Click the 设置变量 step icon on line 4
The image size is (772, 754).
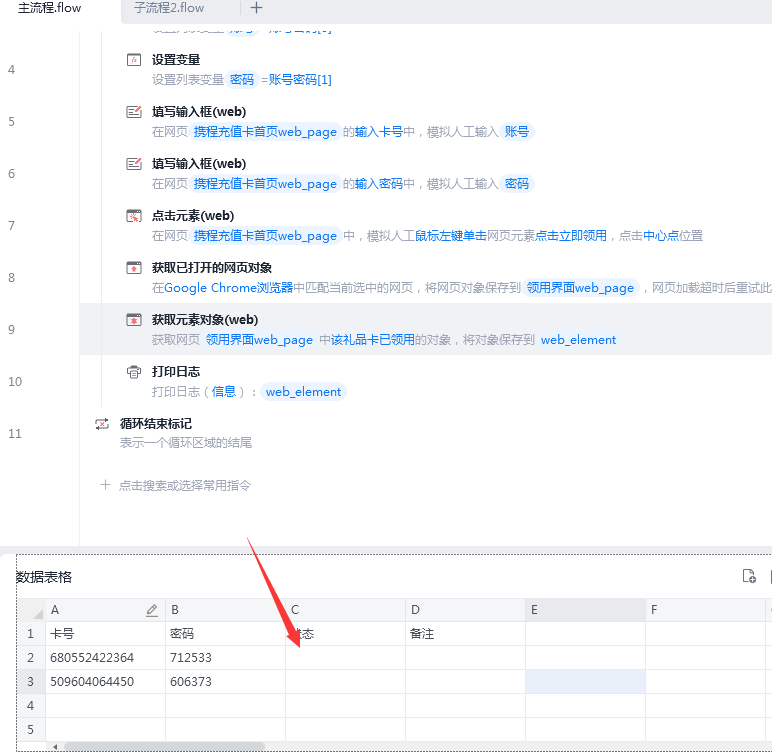[x=134, y=60]
